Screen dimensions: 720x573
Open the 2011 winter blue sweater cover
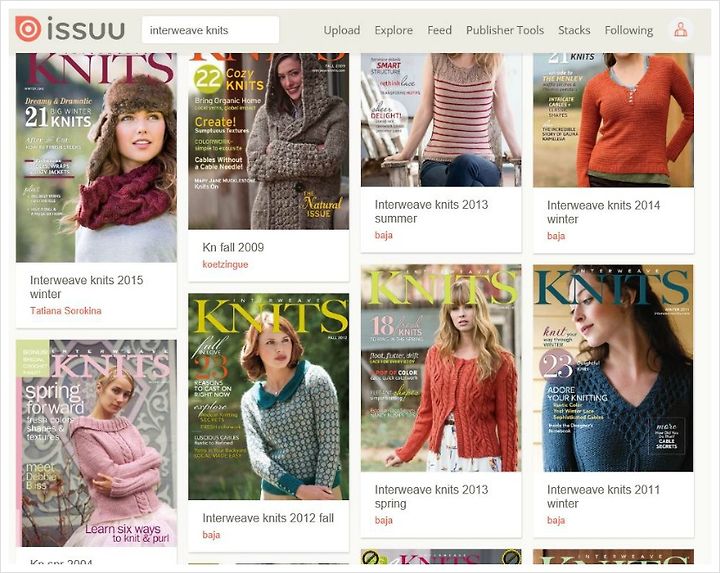click(613, 368)
